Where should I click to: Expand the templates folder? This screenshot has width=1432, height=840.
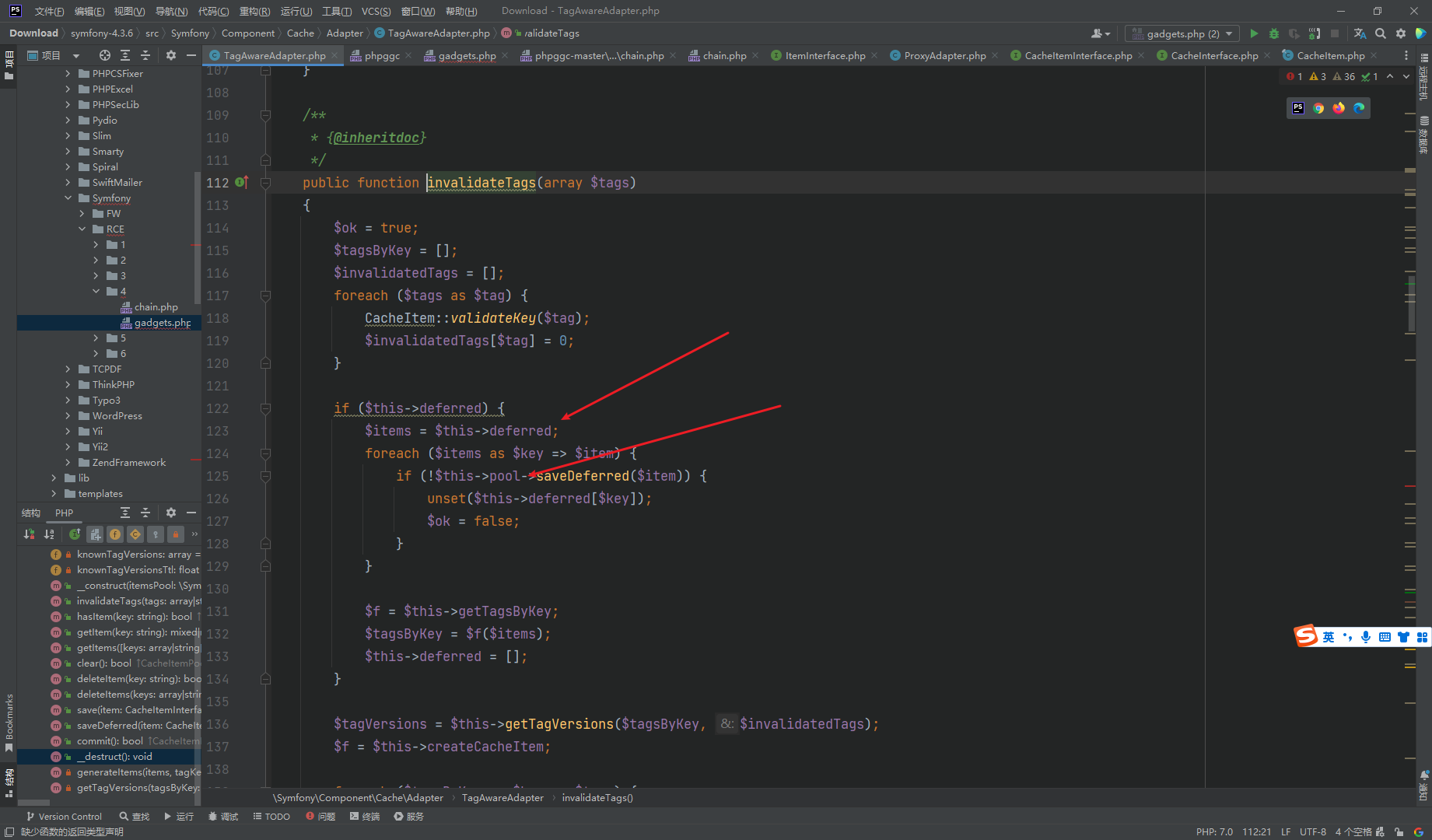pyautogui.click(x=54, y=494)
